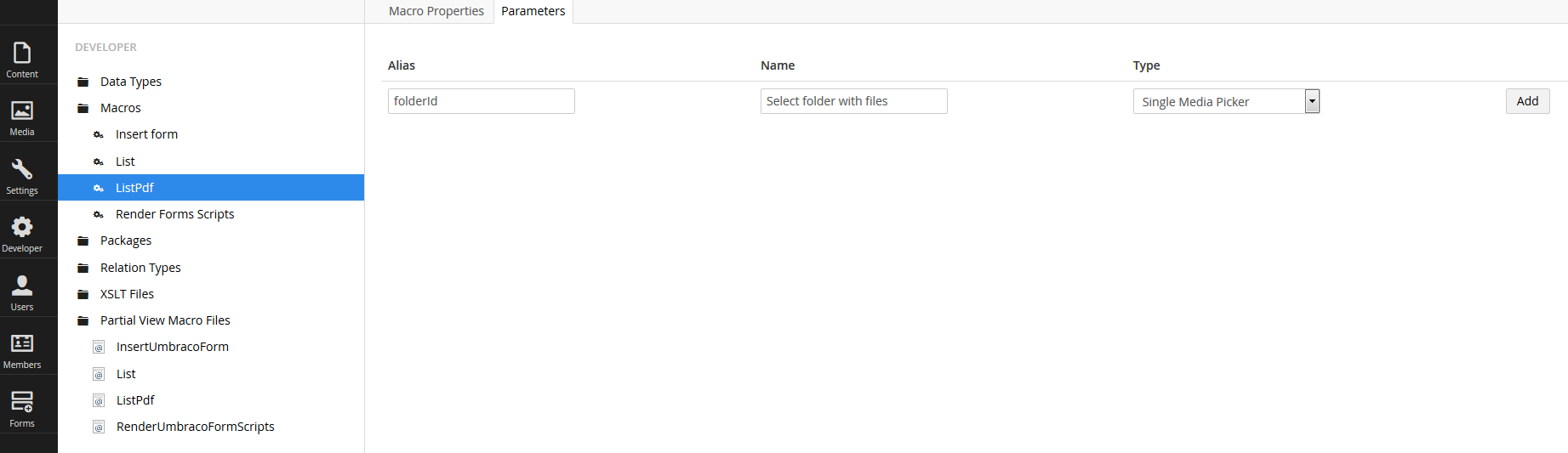Click the Name column header
This screenshot has width=1568, height=453.
pyautogui.click(x=778, y=65)
